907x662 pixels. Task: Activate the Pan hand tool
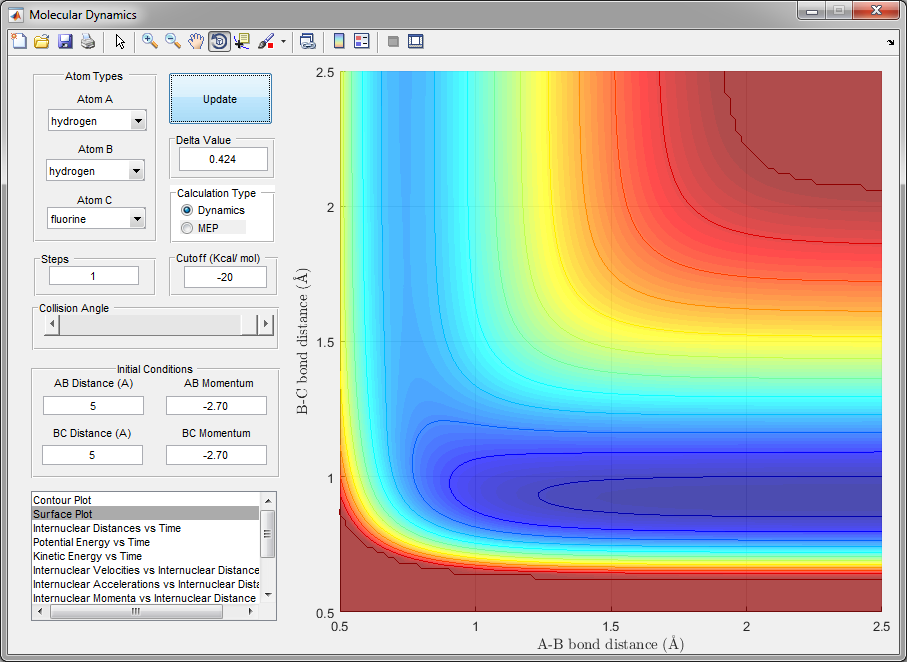pos(196,41)
